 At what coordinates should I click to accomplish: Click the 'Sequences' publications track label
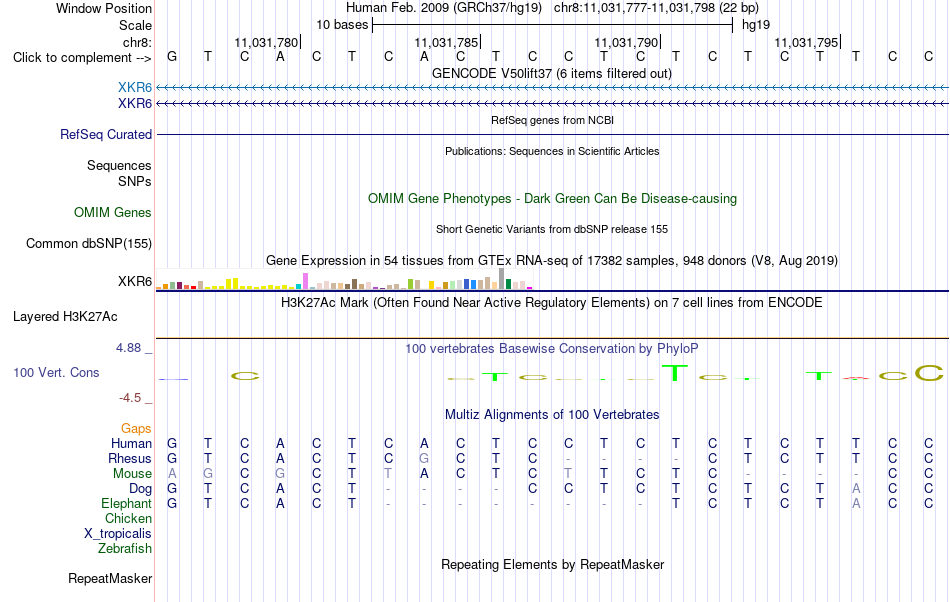119,165
